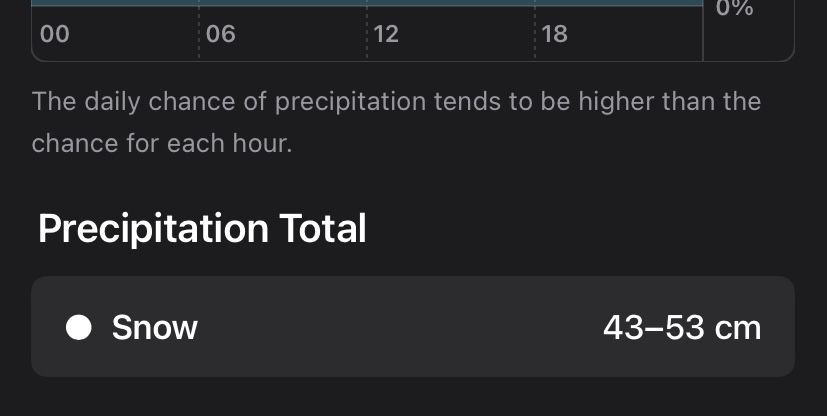This screenshot has width=827, height=416.
Task: Click the 0% axis label
Action: click(734, 8)
